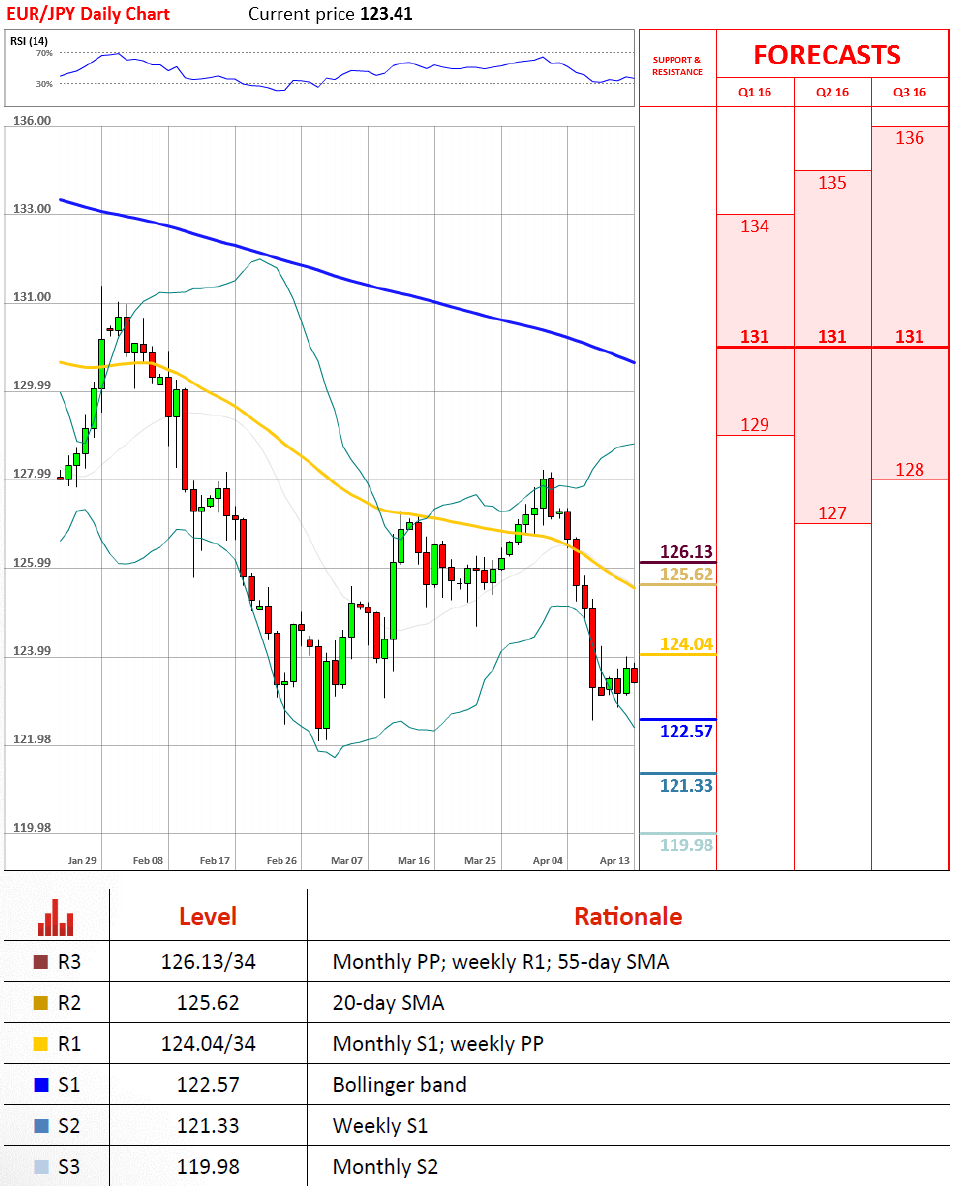Click the 121.33 support level marker
This screenshot has width=963, height=1186.
[686, 785]
